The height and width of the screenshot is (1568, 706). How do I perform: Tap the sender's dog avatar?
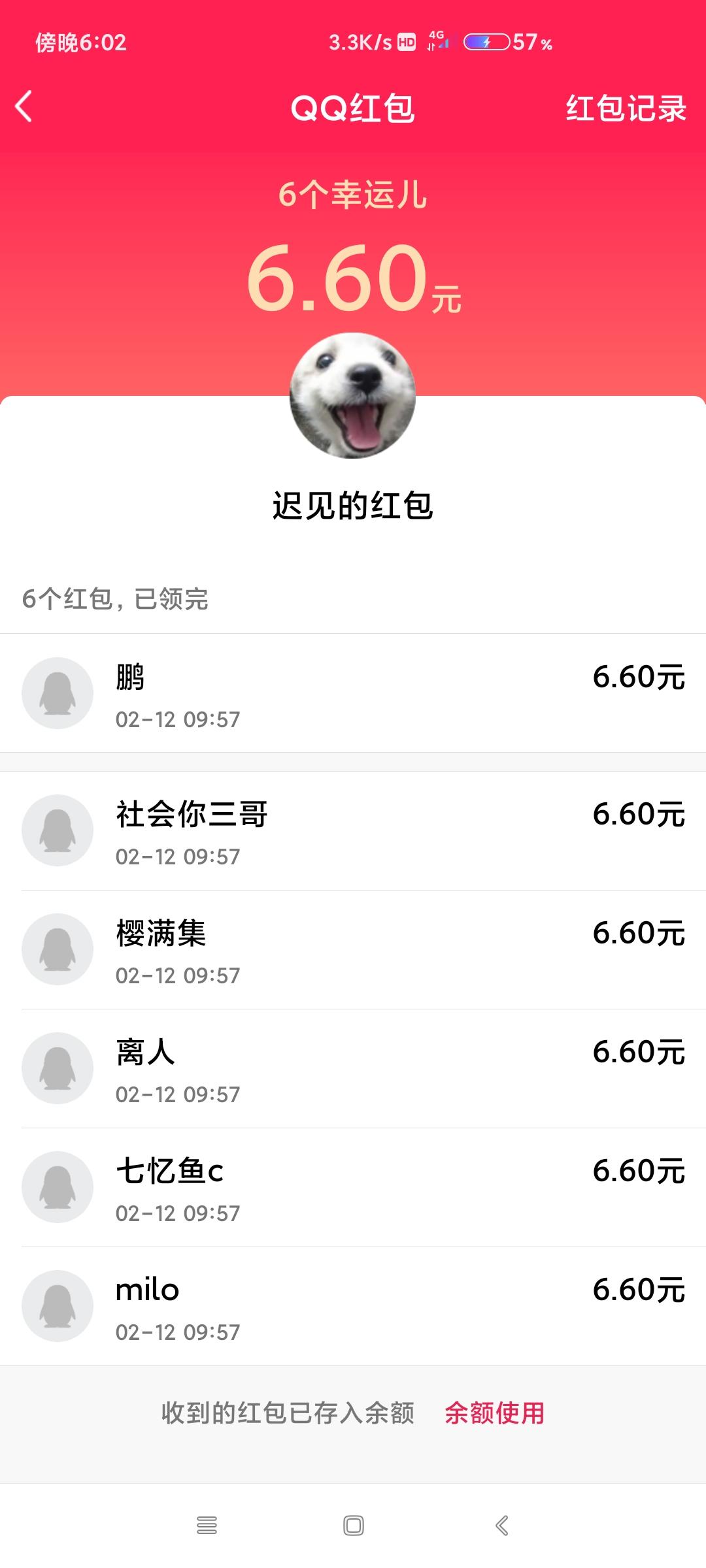[x=352, y=395]
